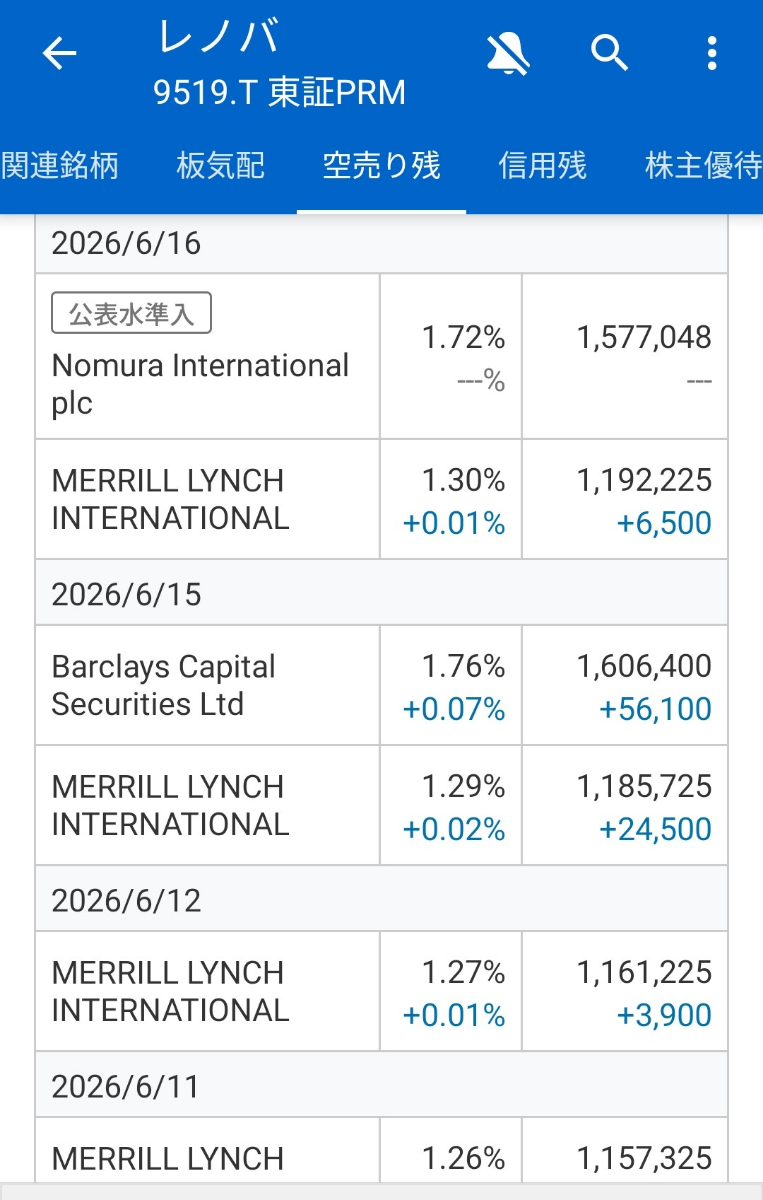Tap the MERRILL LYNCH row under 2026/6/16
This screenshot has width=763, height=1200.
pos(381,498)
